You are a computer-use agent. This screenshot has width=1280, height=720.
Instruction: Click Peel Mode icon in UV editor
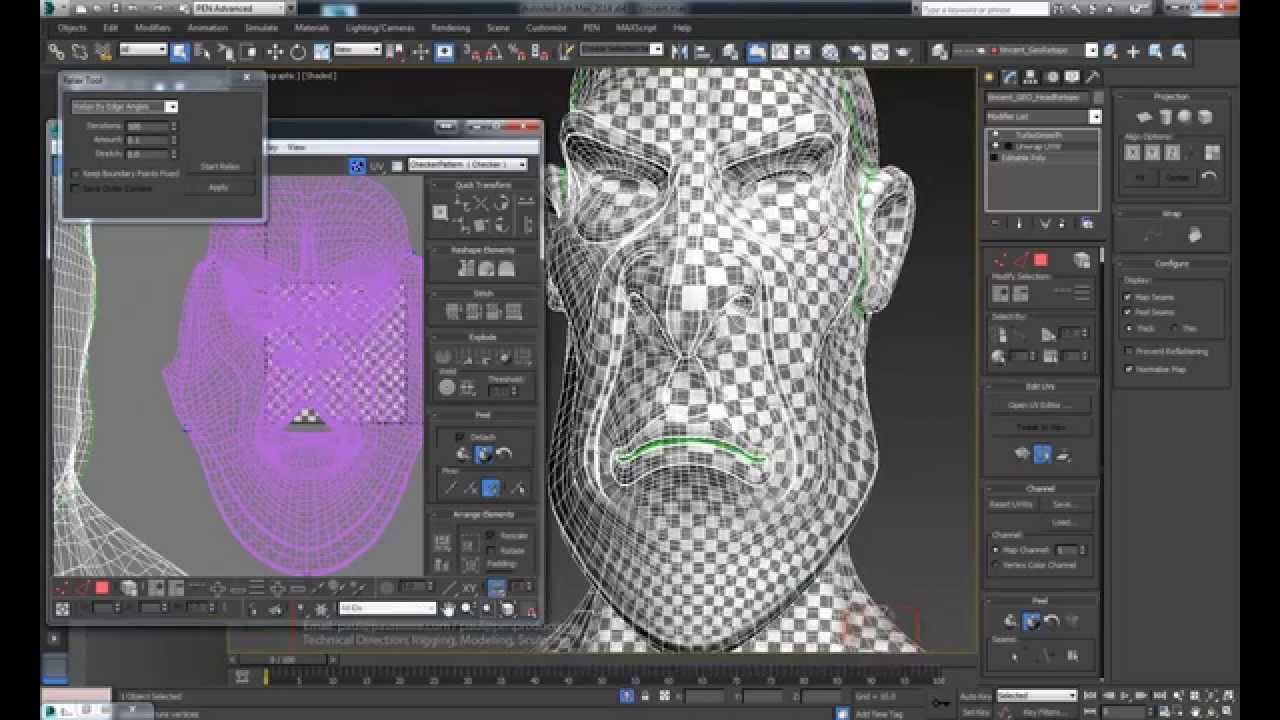pos(483,454)
